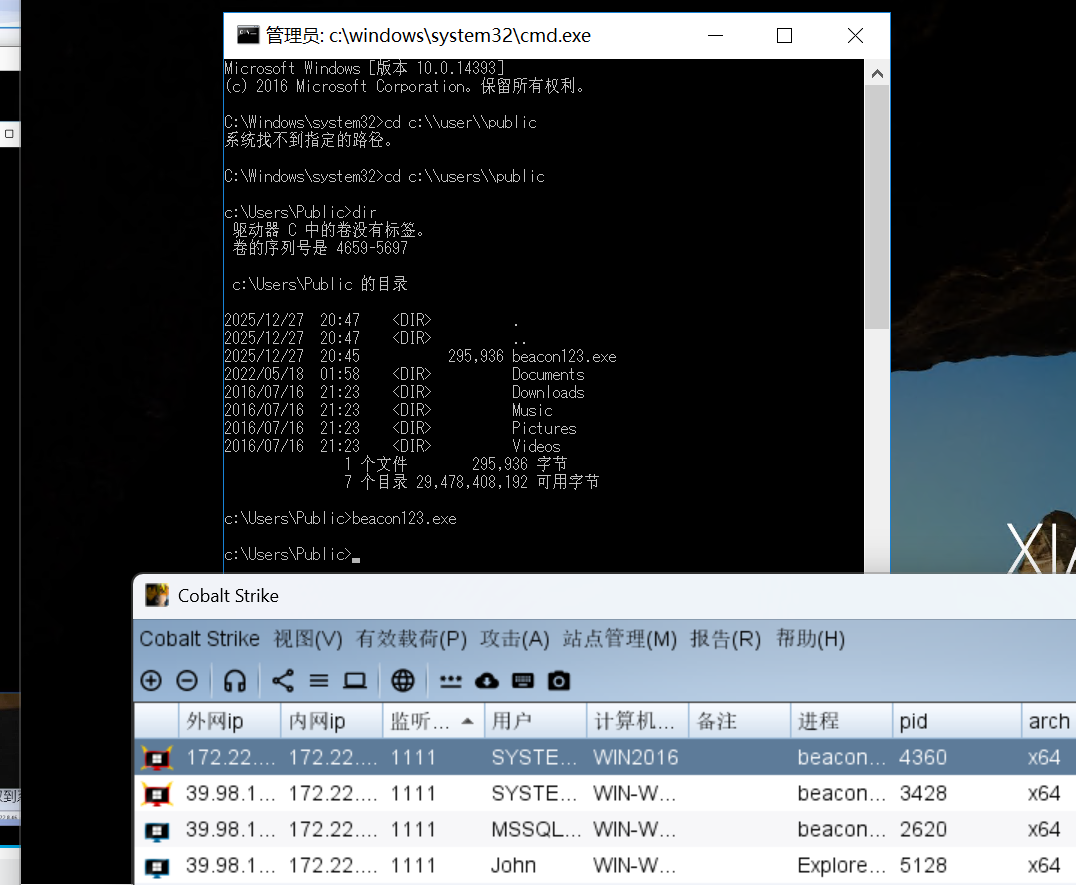Maximize the cmd.exe window

pyautogui.click(x=784, y=35)
